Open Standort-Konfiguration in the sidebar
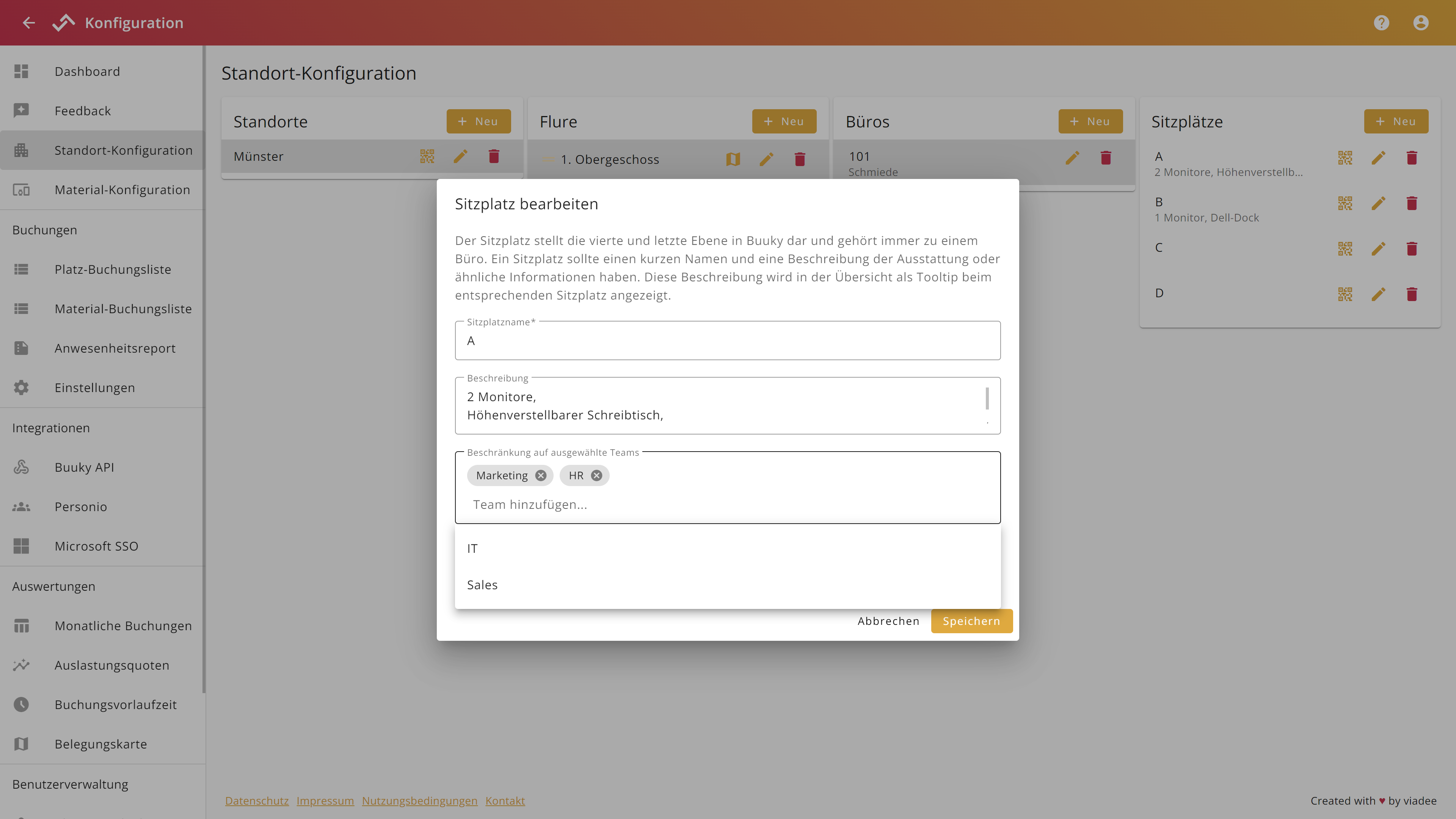The image size is (1456, 819). coord(102,151)
